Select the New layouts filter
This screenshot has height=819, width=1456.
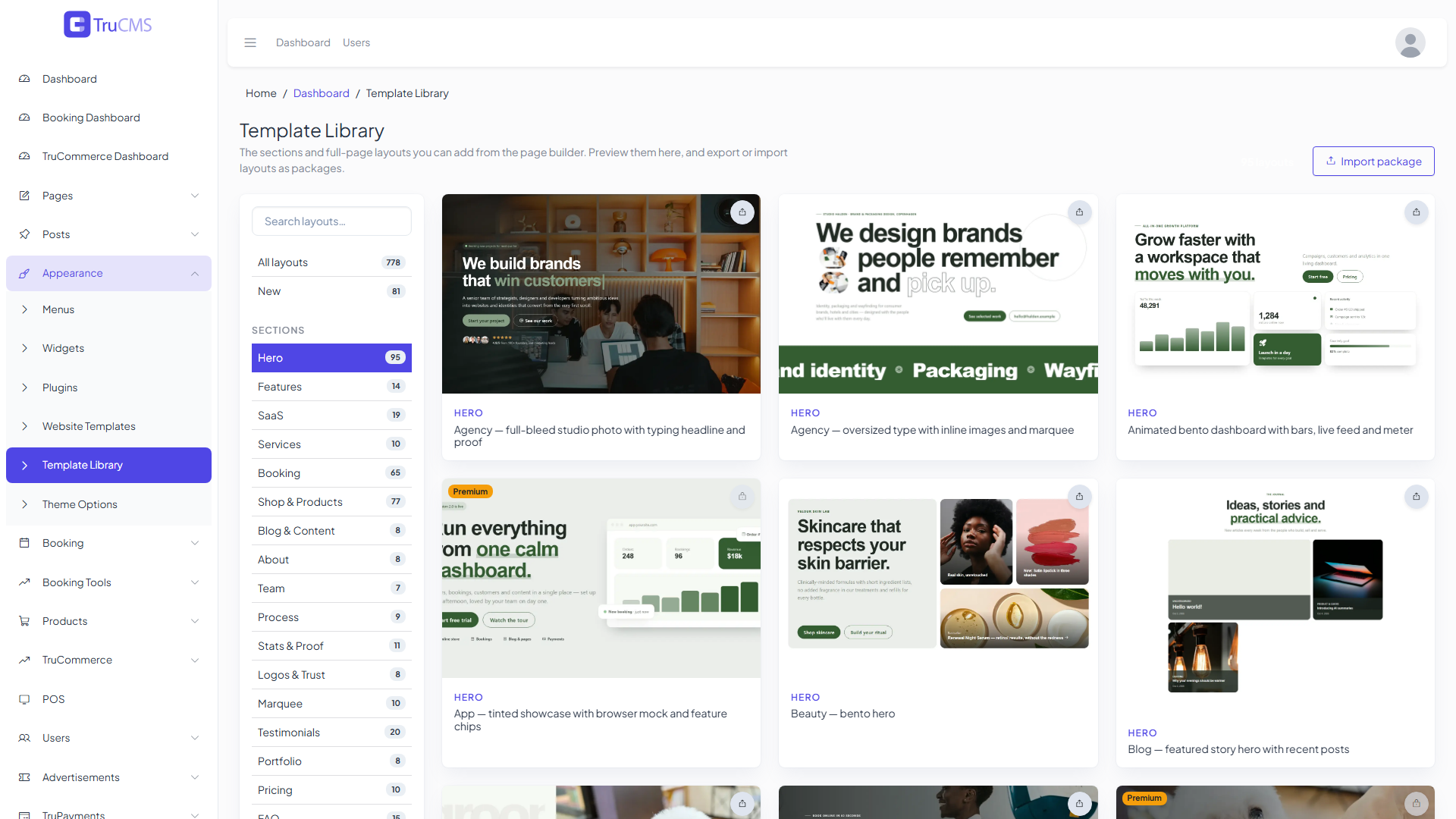331,291
